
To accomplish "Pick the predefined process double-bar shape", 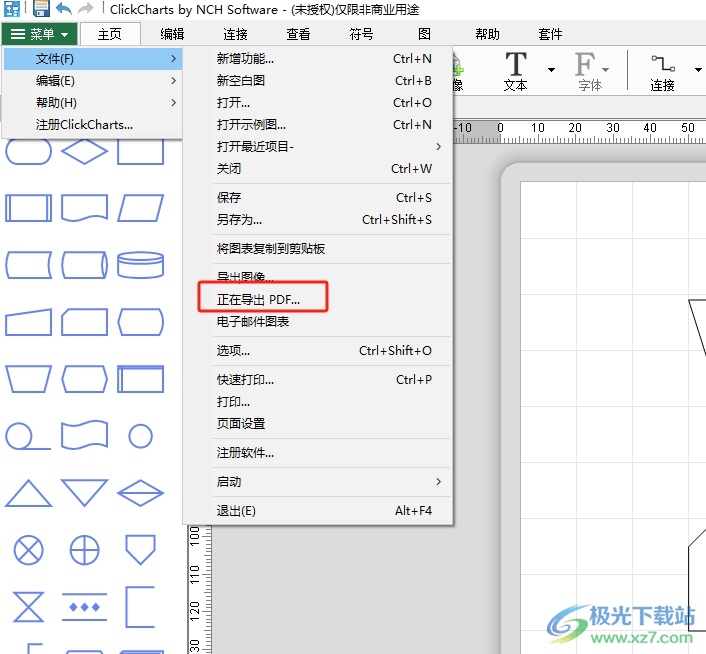I will tap(28, 208).
